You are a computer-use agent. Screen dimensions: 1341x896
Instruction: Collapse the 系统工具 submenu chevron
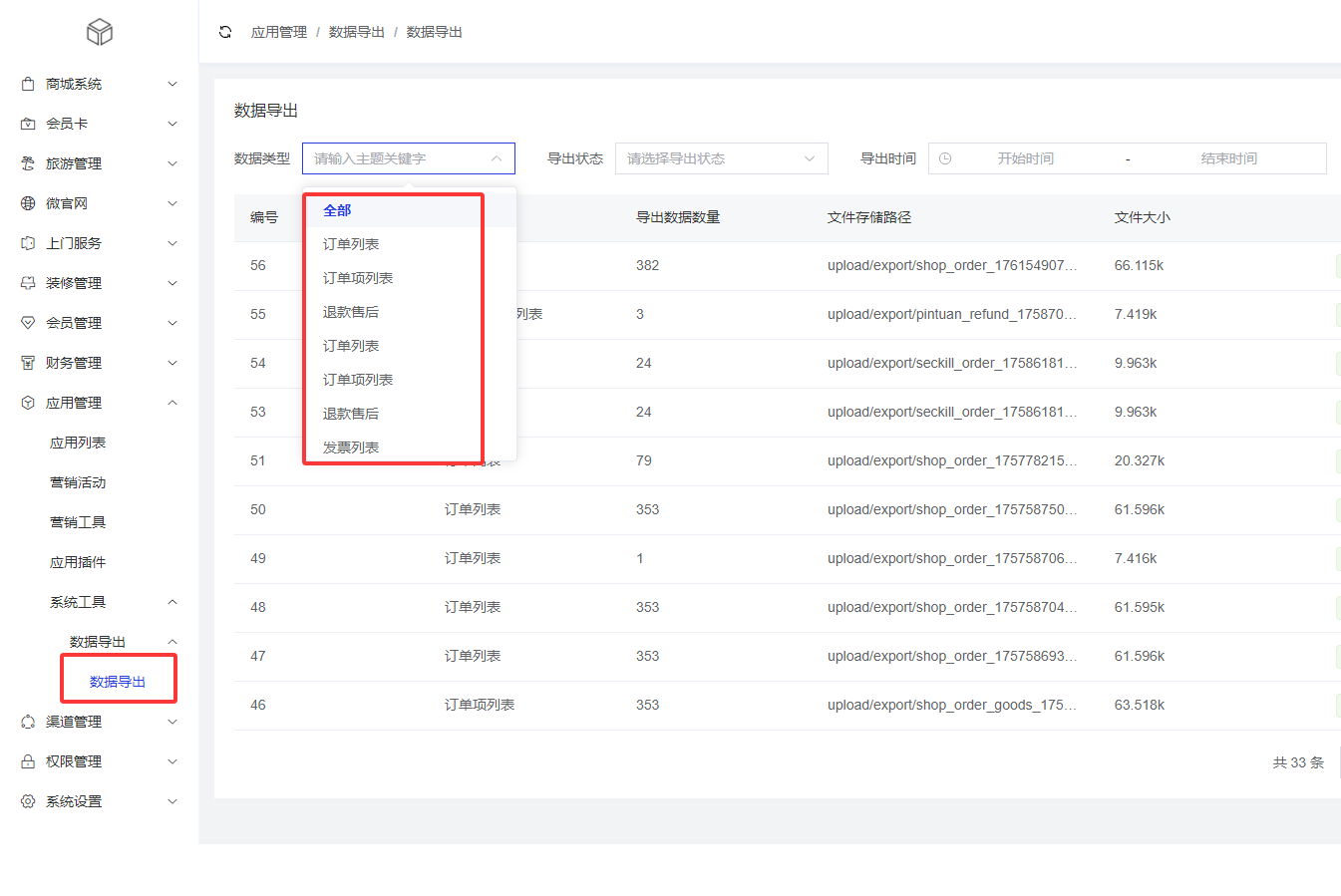click(172, 602)
